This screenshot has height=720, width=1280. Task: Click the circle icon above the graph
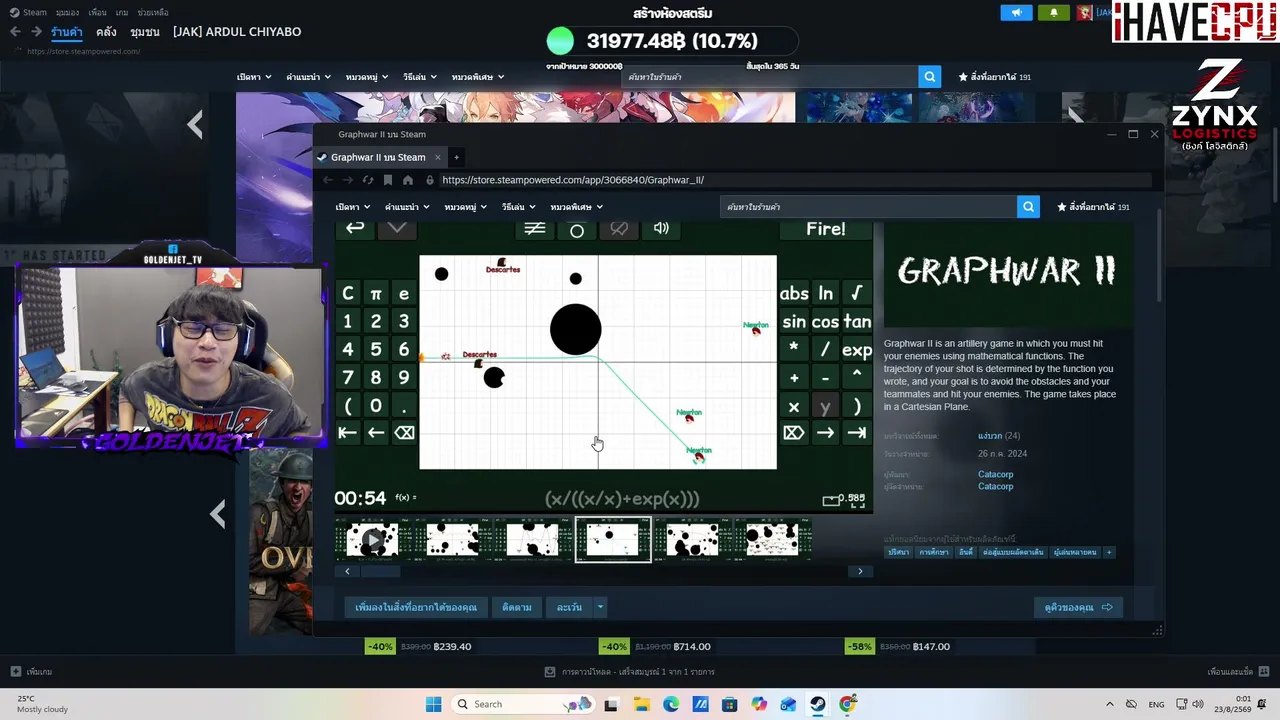[x=577, y=230]
